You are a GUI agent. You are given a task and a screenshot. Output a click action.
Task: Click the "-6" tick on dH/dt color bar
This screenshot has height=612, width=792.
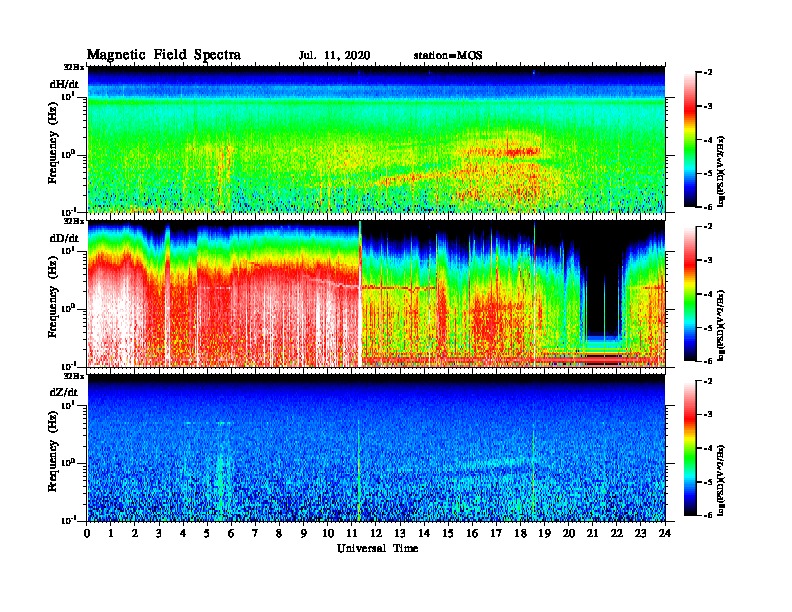coord(708,207)
